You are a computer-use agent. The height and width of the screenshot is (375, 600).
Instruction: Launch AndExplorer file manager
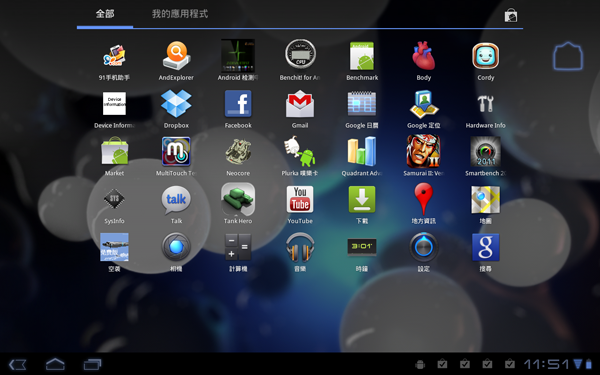click(176, 56)
